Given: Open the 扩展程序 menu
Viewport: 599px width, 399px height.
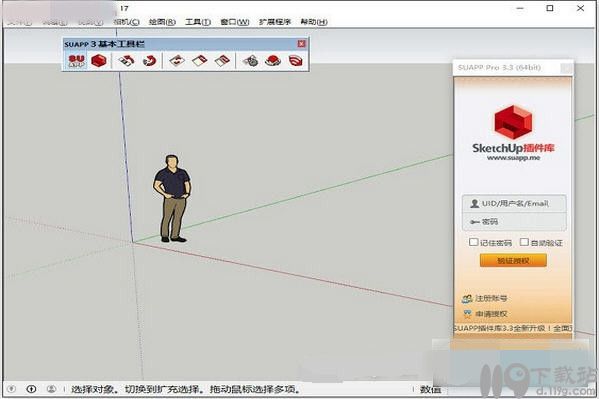Looking at the screenshot, I should [275, 22].
